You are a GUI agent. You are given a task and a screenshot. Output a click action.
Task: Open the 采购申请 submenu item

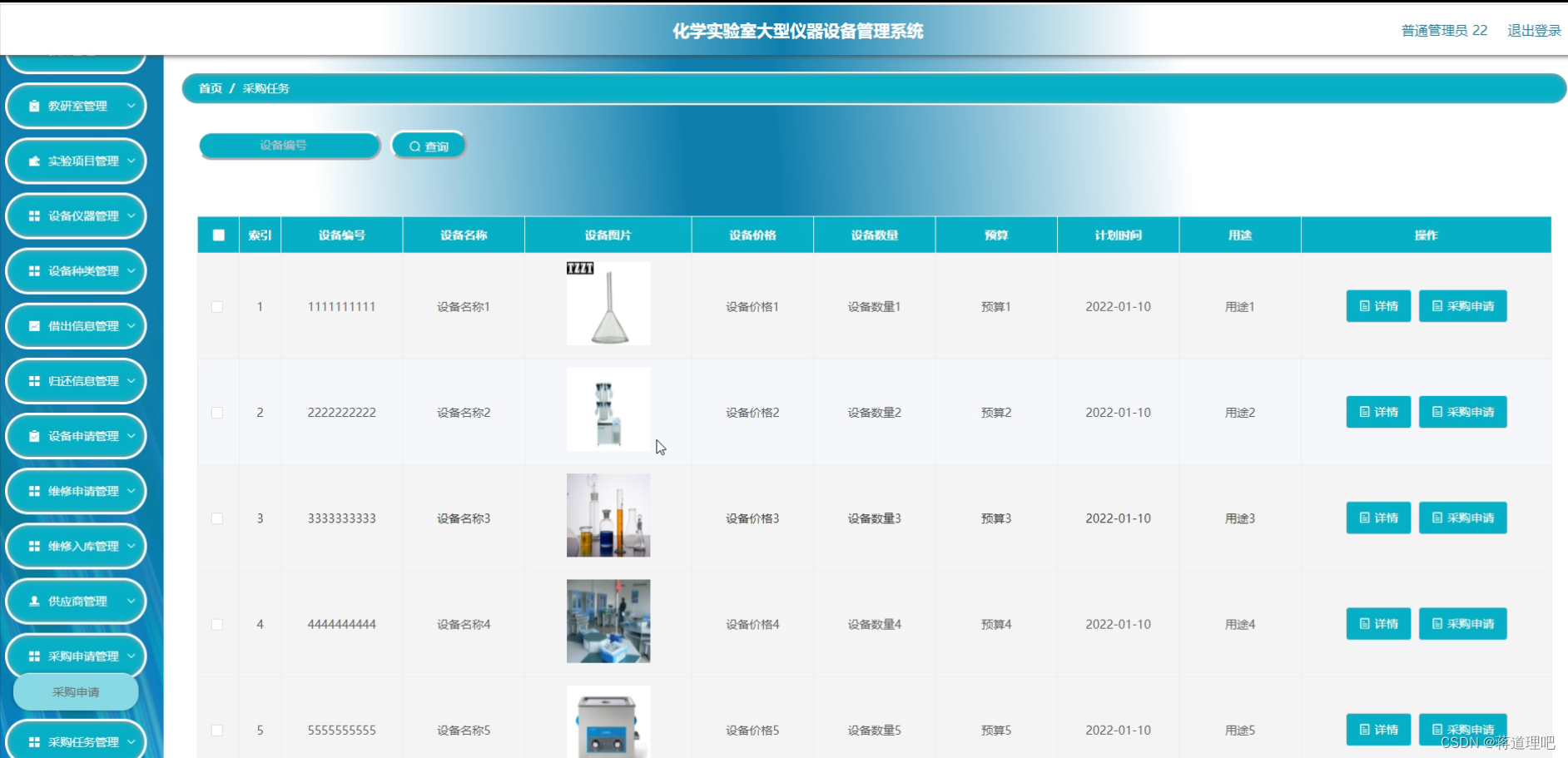pyautogui.click(x=76, y=691)
